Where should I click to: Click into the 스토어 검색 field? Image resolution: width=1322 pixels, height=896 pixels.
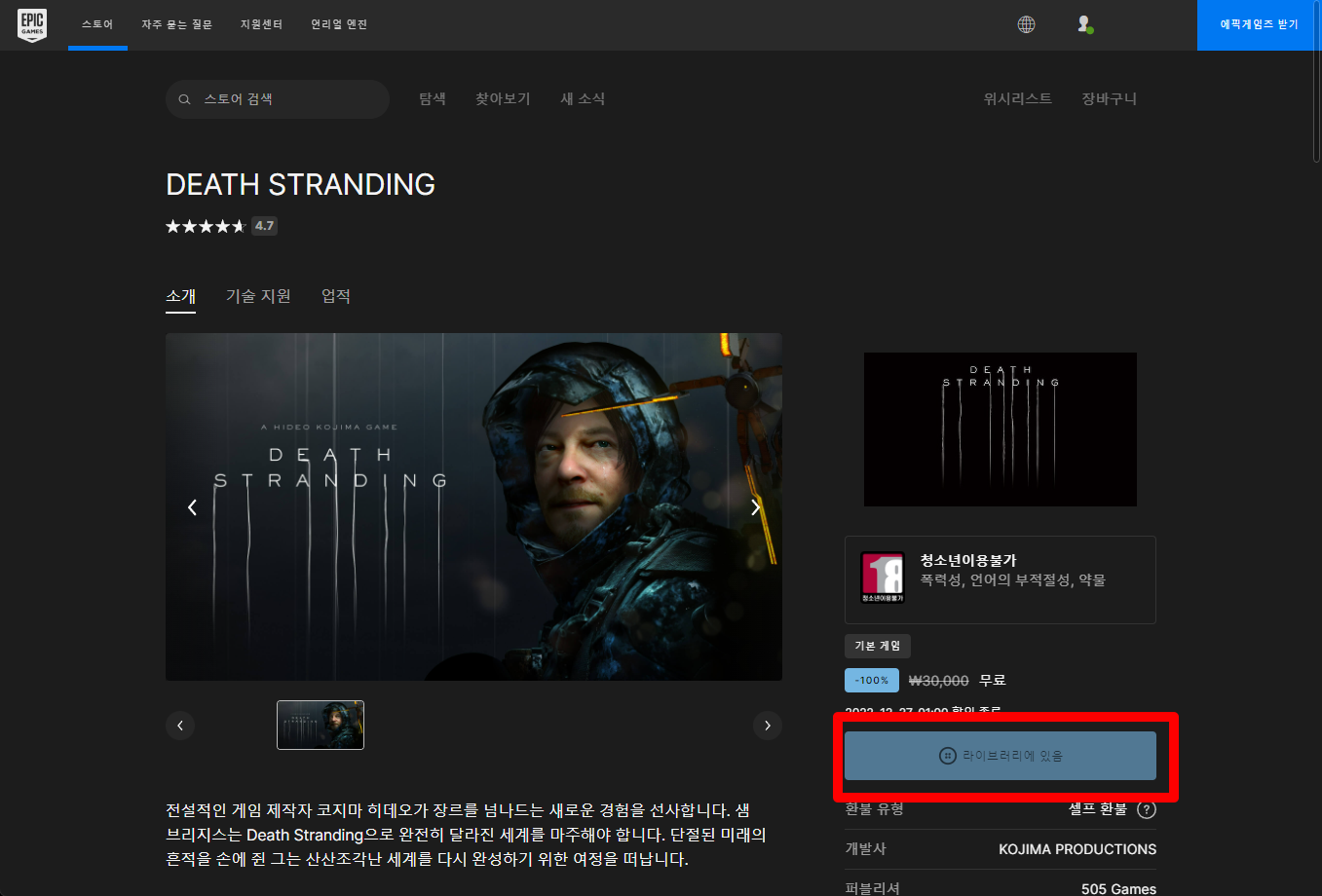coord(278,99)
